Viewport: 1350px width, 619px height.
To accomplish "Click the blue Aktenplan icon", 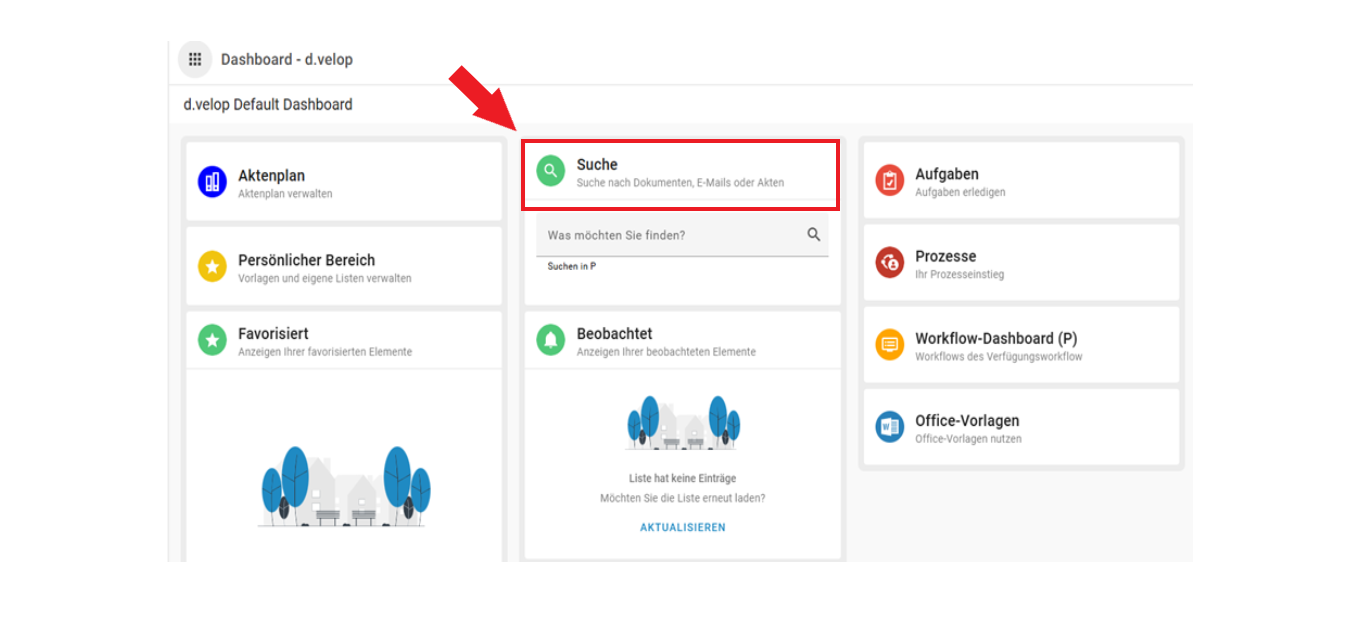I will tap(212, 182).
